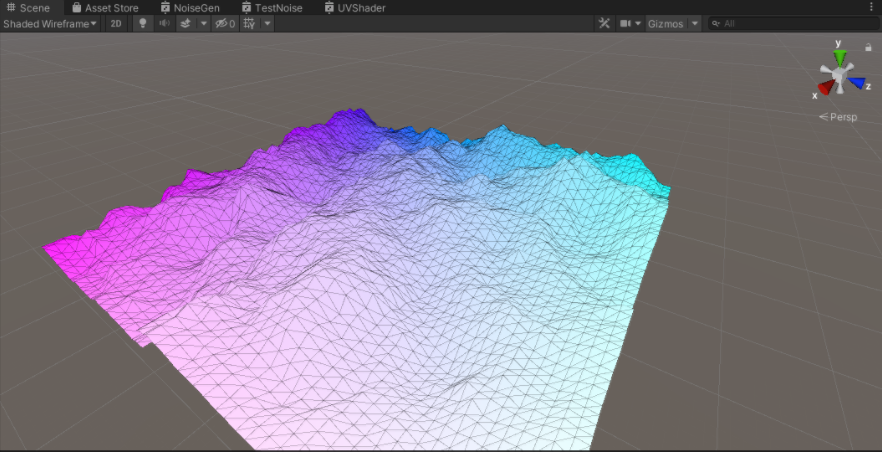Toggle scene audio with the speaker icon
Image resolution: width=882 pixels, height=453 pixels.
pyautogui.click(x=164, y=23)
